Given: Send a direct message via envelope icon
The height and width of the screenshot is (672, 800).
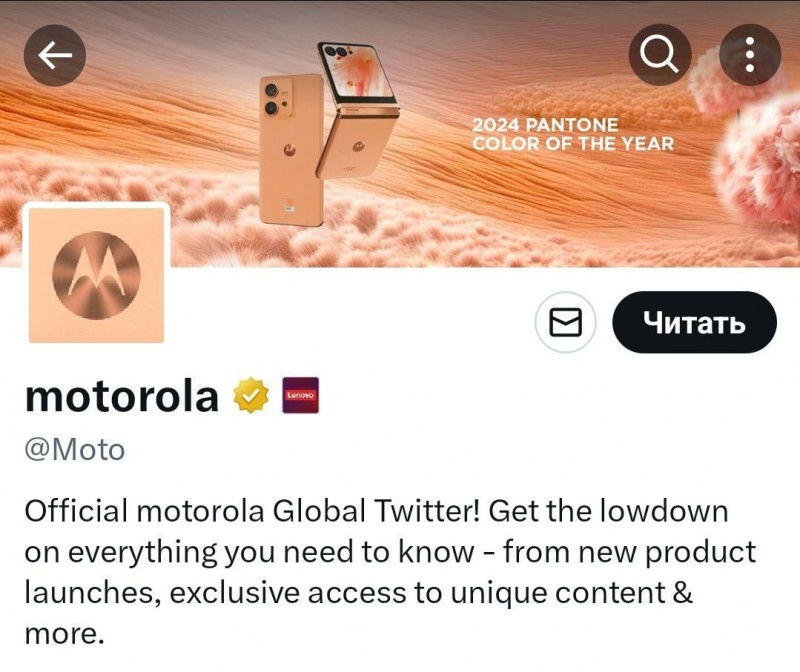Looking at the screenshot, I should [565, 322].
